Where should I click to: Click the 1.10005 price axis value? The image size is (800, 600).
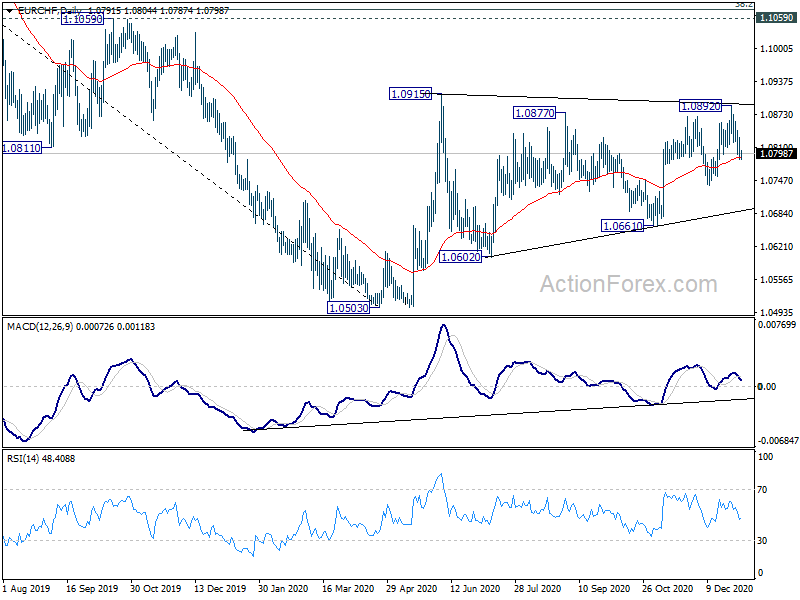pyautogui.click(x=776, y=48)
